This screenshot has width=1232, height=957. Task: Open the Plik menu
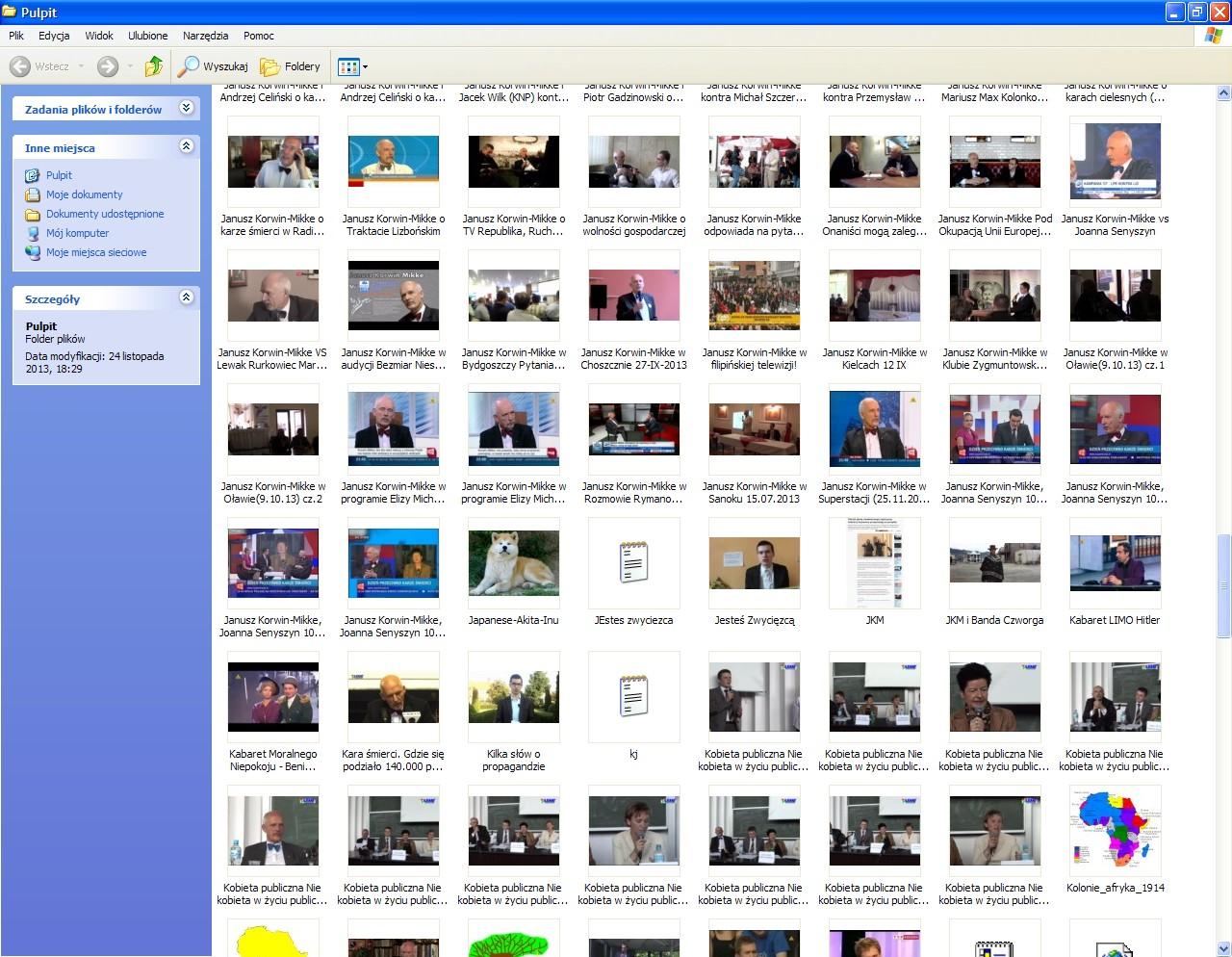16,36
